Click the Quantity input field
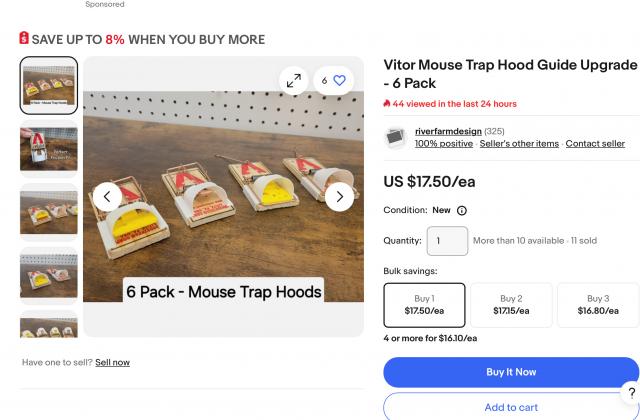Image resolution: width=640 pixels, height=420 pixels. 447,241
